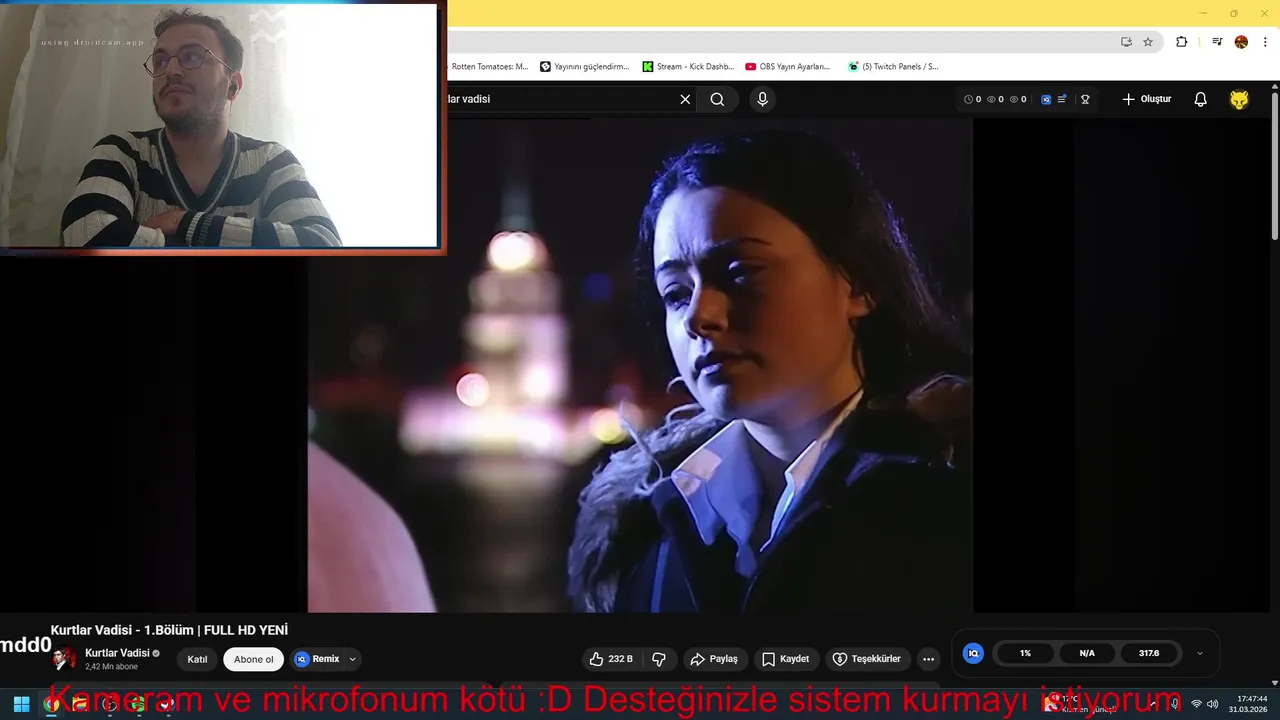
Task: Open Chrome three-dot menu
Action: [x=1264, y=42]
